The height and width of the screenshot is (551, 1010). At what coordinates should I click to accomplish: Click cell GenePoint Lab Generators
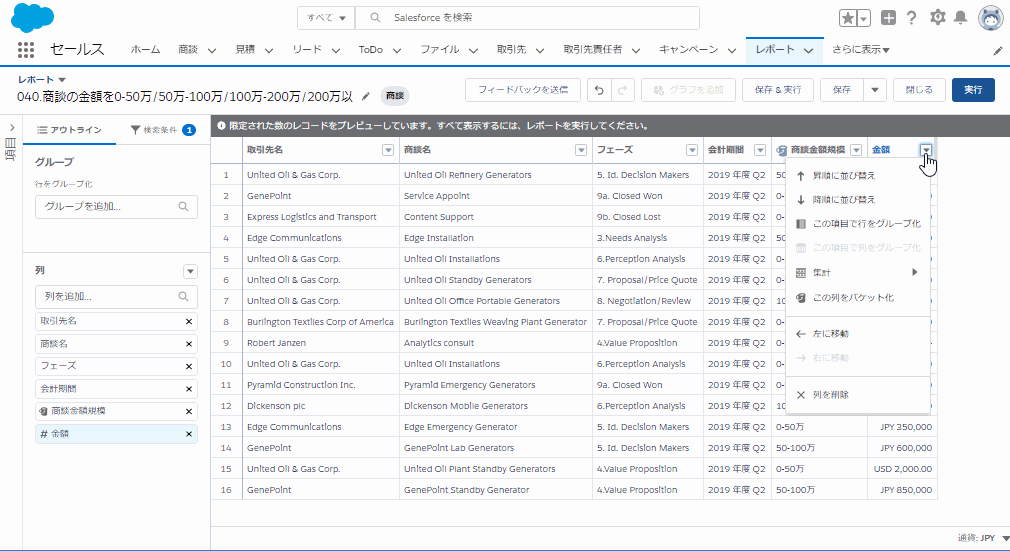click(495, 448)
